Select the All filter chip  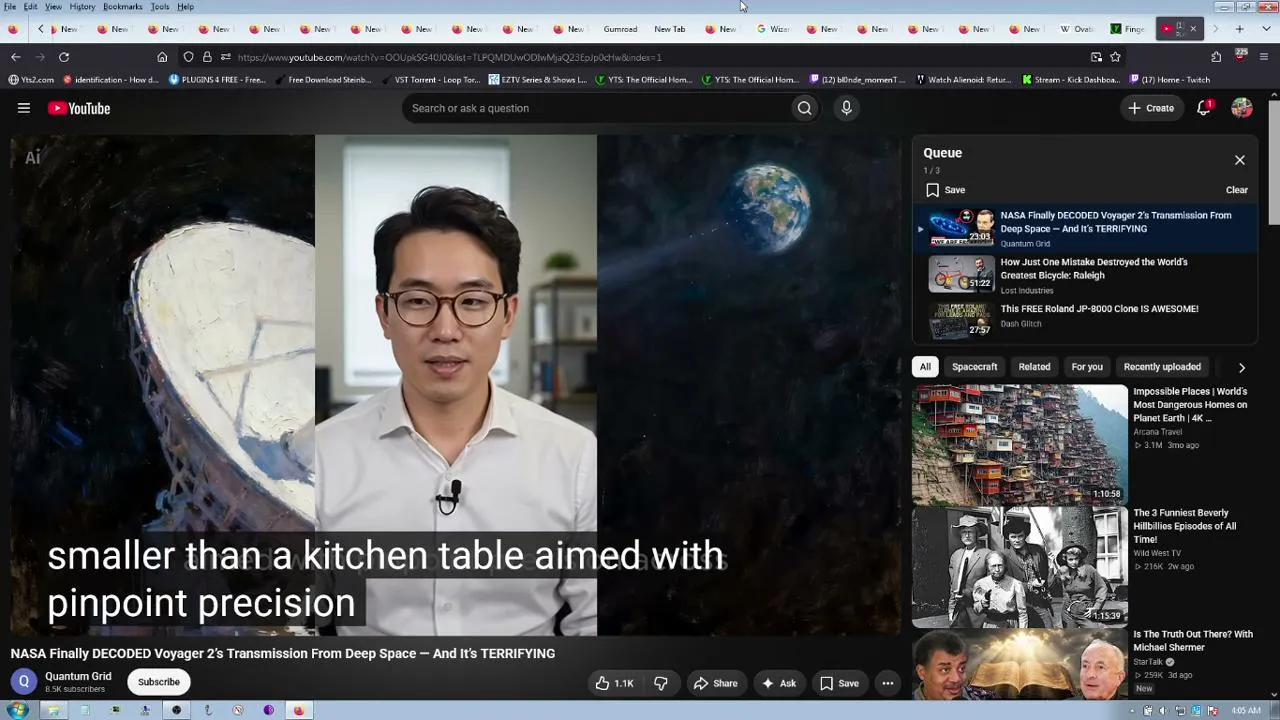(x=925, y=367)
